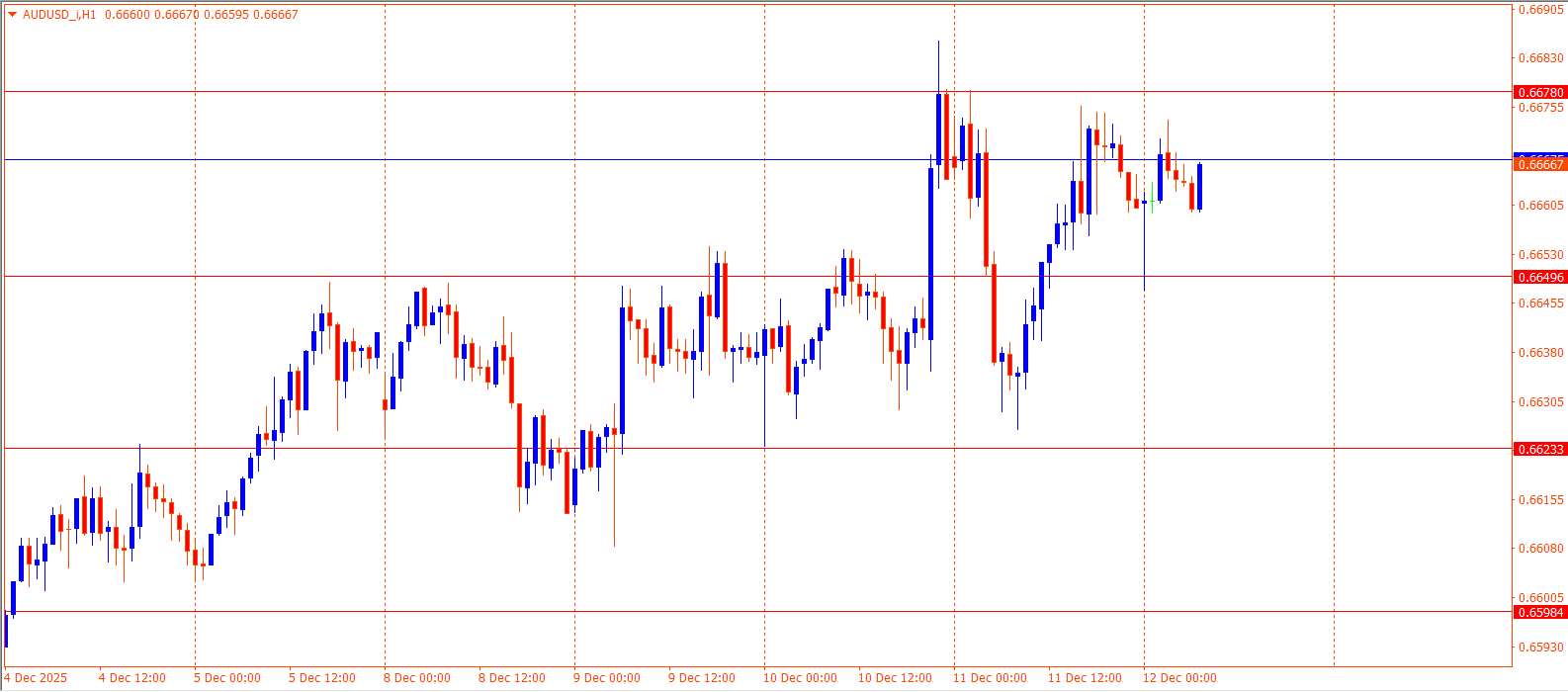Click the 0.66830 price scale value
This screenshot has width=1568, height=692.
1540,58
